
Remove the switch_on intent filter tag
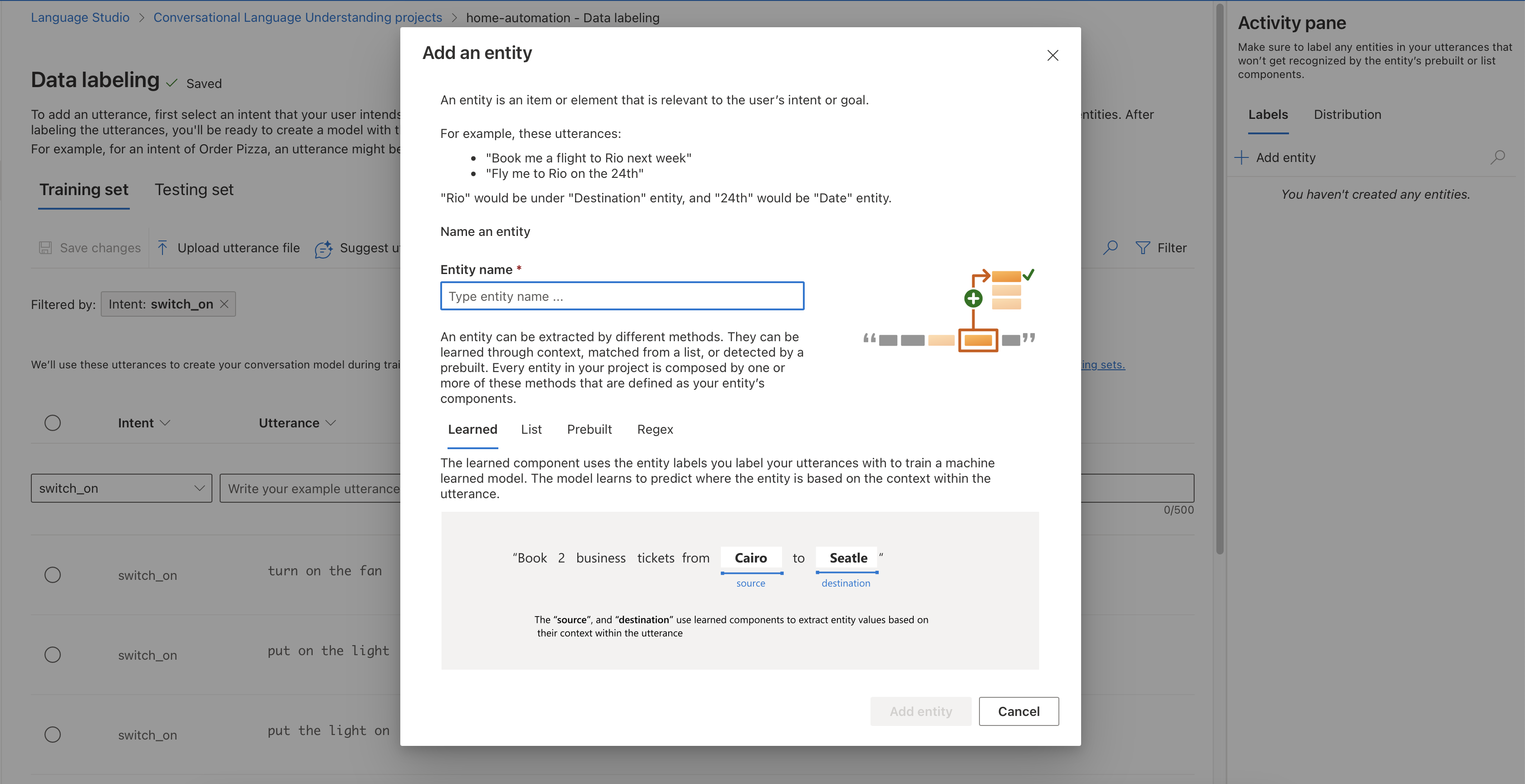point(224,304)
